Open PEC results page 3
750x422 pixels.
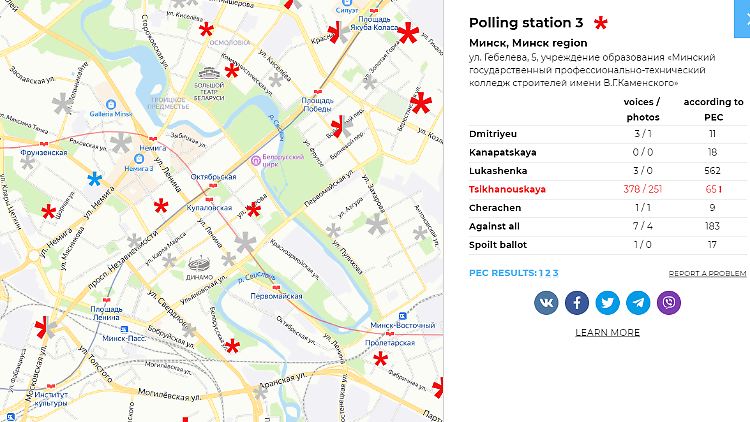tap(555, 273)
